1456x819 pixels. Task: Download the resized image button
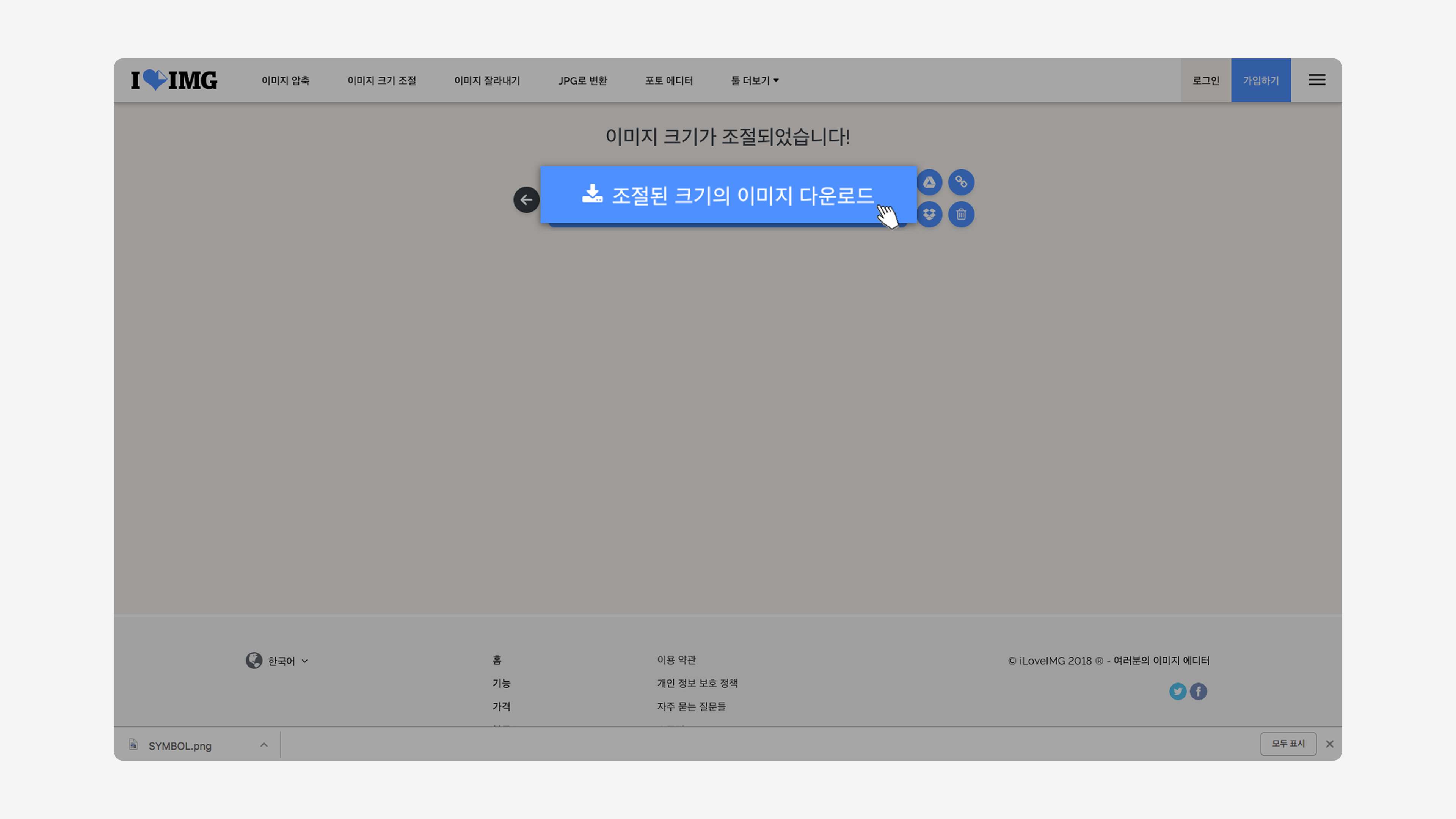click(x=728, y=195)
